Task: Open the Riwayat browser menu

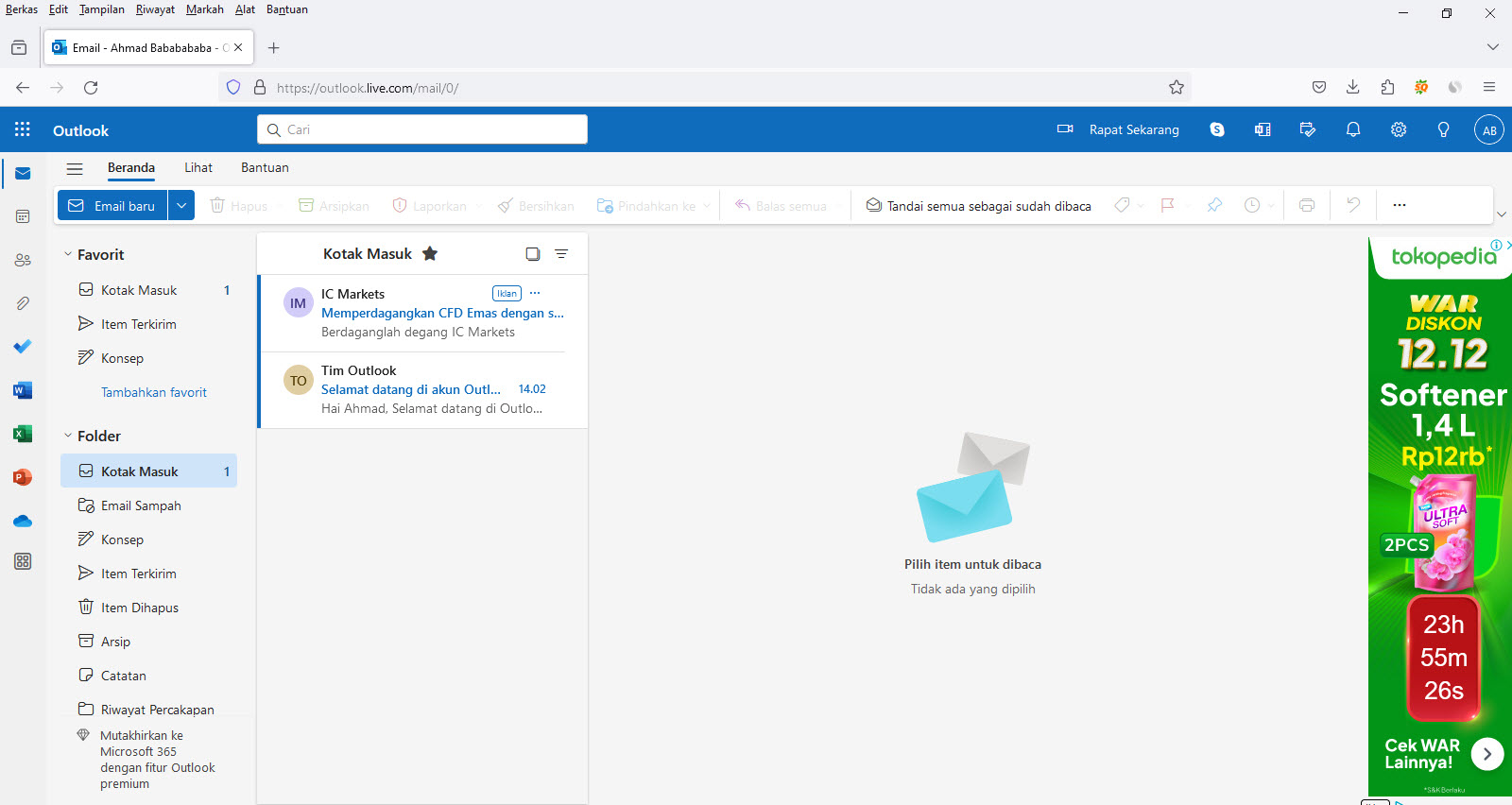Action: (155, 9)
